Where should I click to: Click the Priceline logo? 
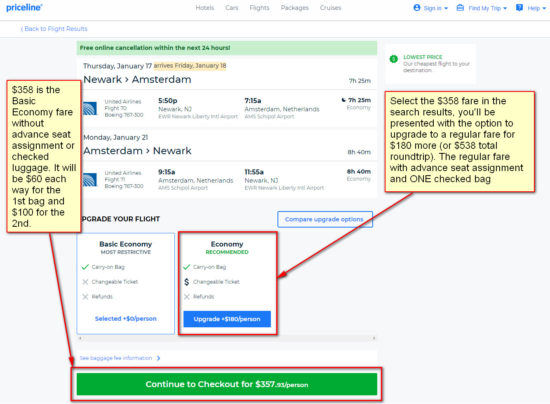click(x=24, y=7)
